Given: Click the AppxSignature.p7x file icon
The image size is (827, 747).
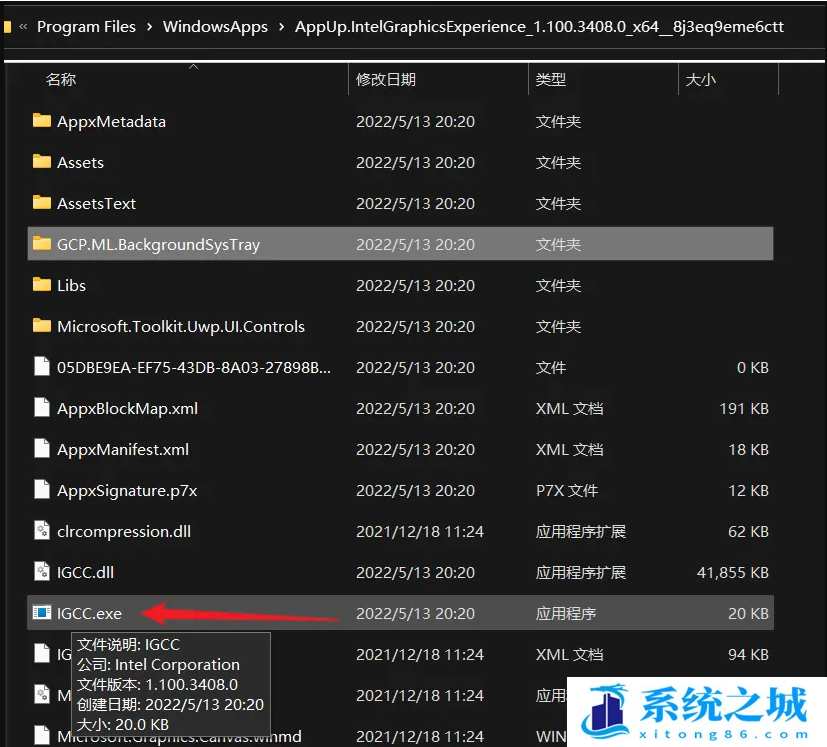Looking at the screenshot, I should click(41, 490).
